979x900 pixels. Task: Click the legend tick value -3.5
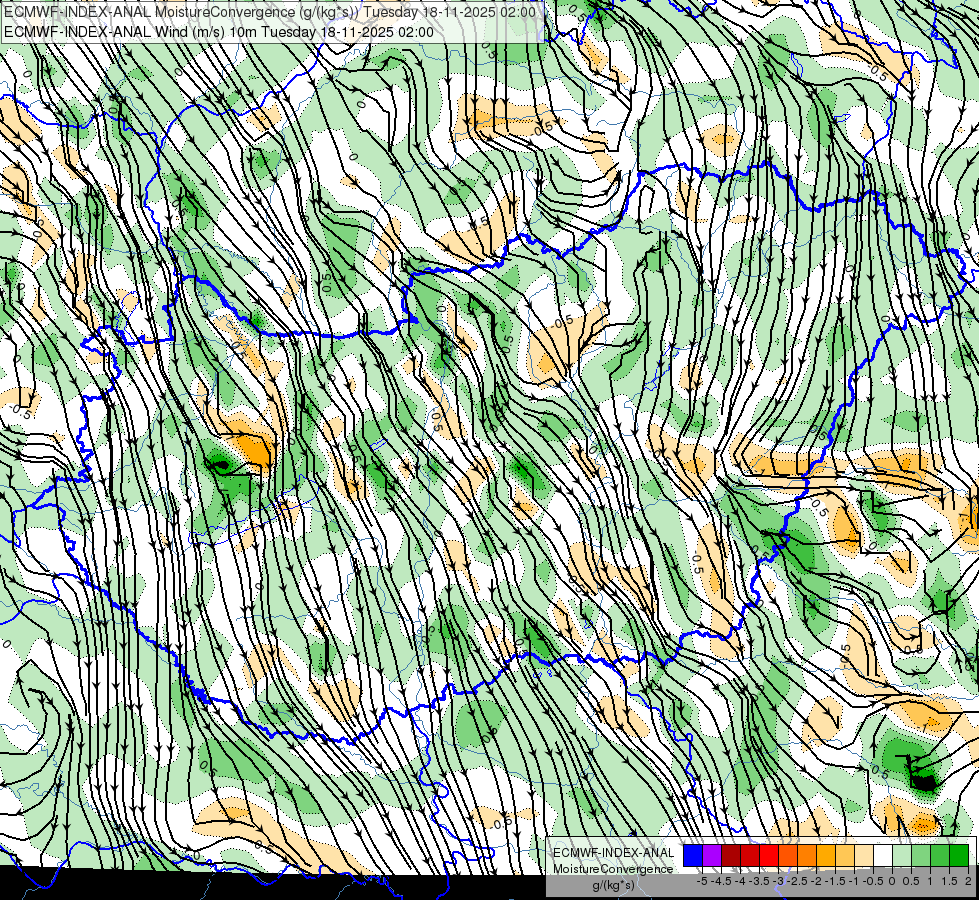[x=759, y=881]
